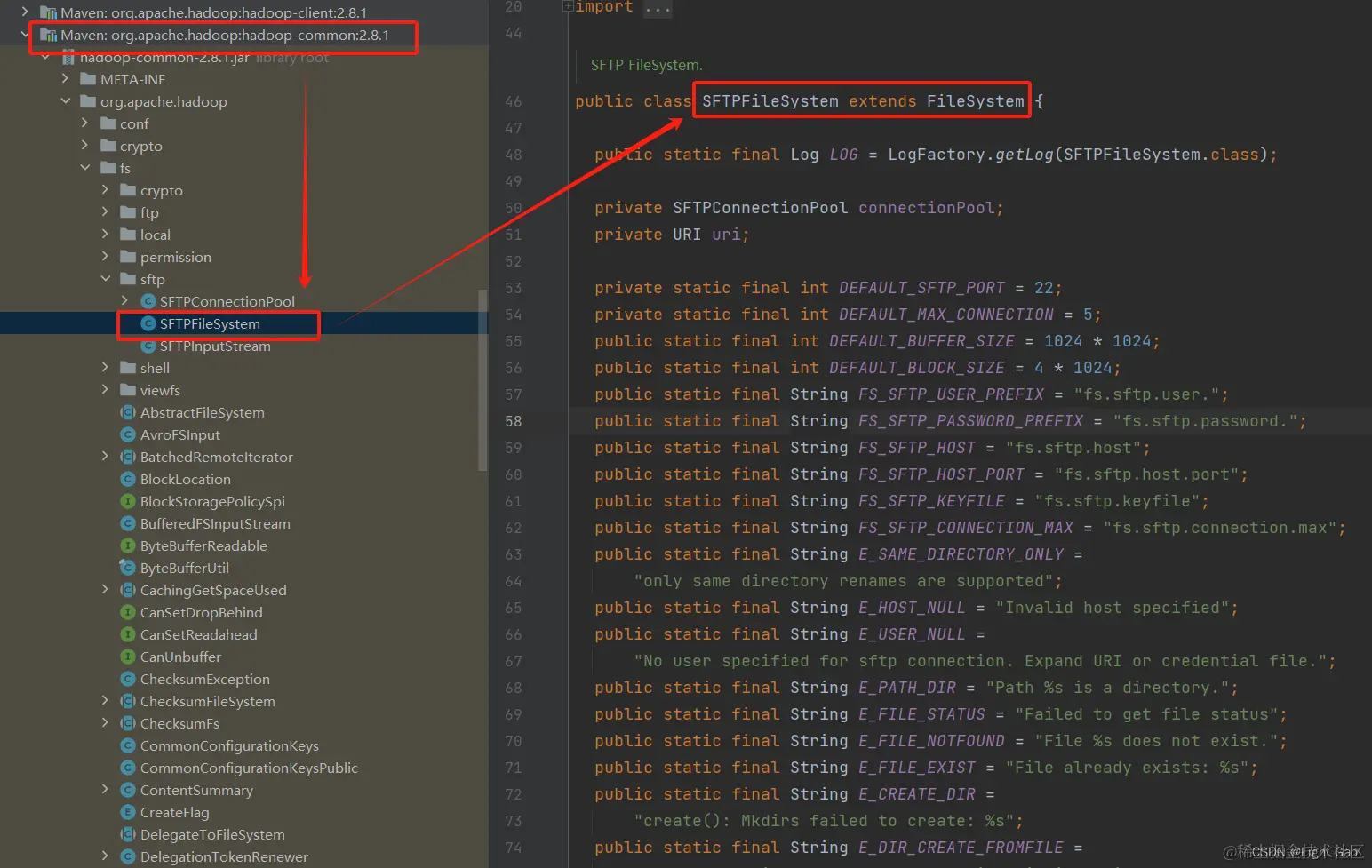
Task: Click the DEFAULT_SFTP_PORT constant name
Action: pos(921,288)
